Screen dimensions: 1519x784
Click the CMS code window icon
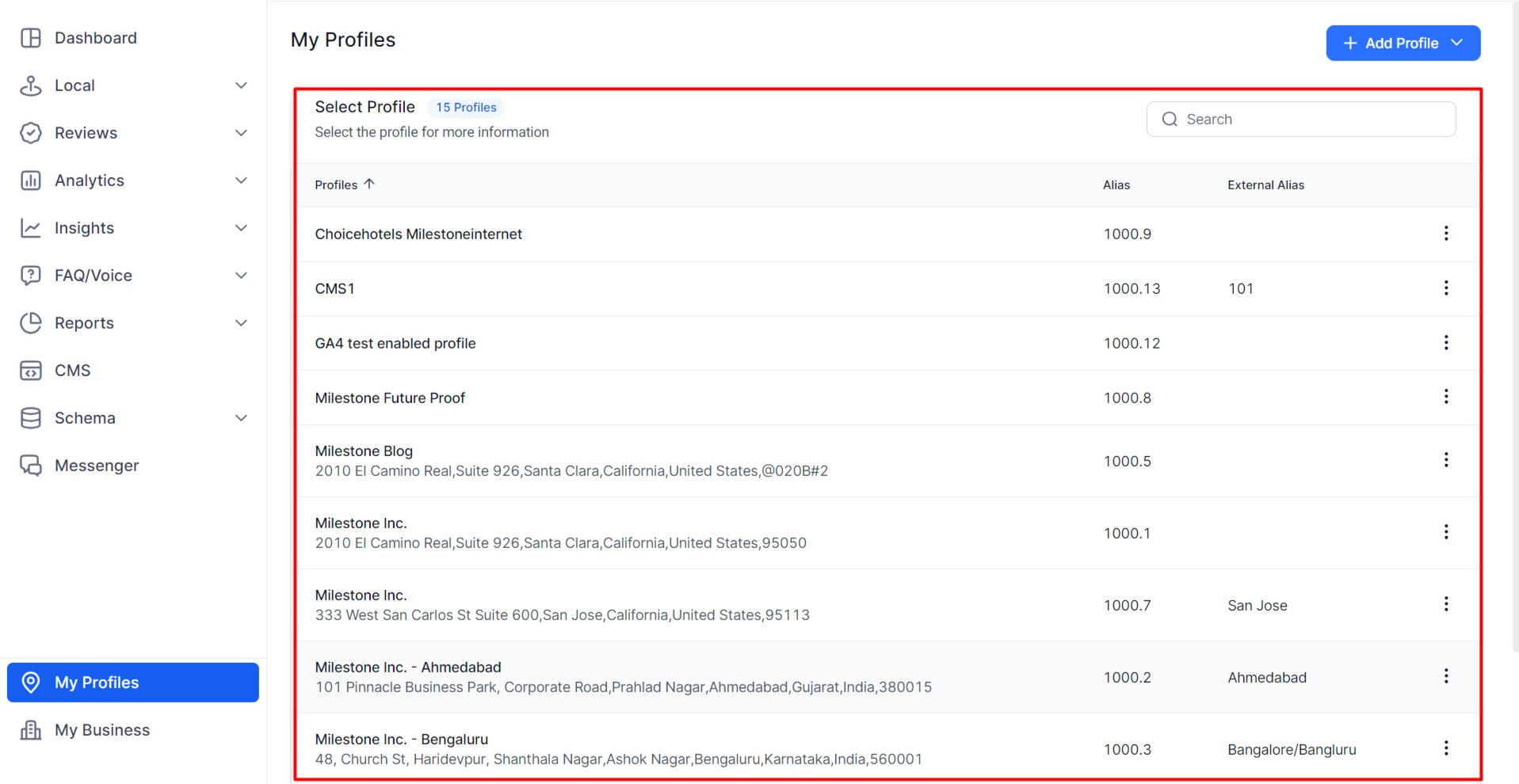31,371
